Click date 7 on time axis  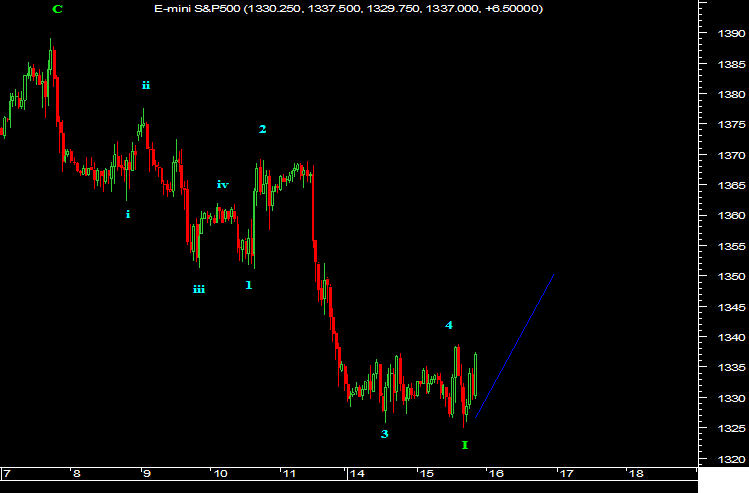click(x=7, y=474)
